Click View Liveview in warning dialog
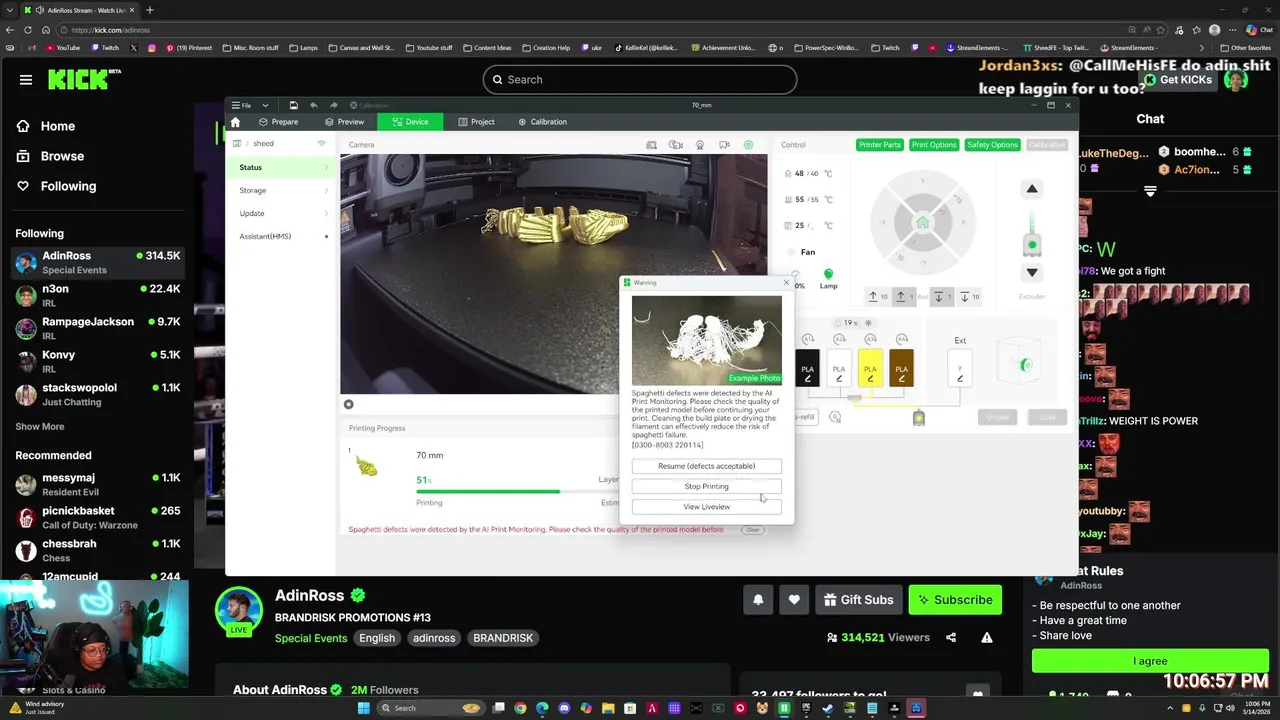This screenshot has height=720, width=1280. pyautogui.click(x=706, y=507)
